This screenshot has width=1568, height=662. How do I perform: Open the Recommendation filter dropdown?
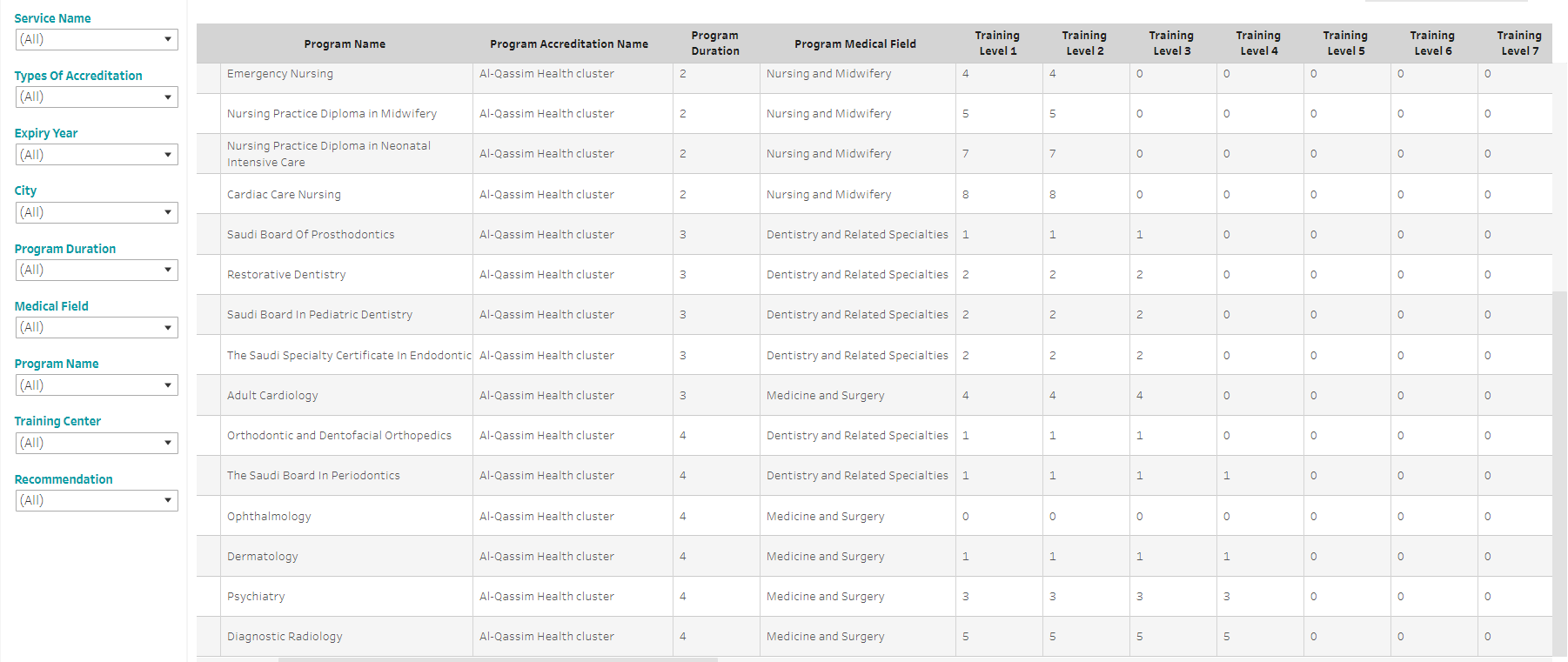97,500
